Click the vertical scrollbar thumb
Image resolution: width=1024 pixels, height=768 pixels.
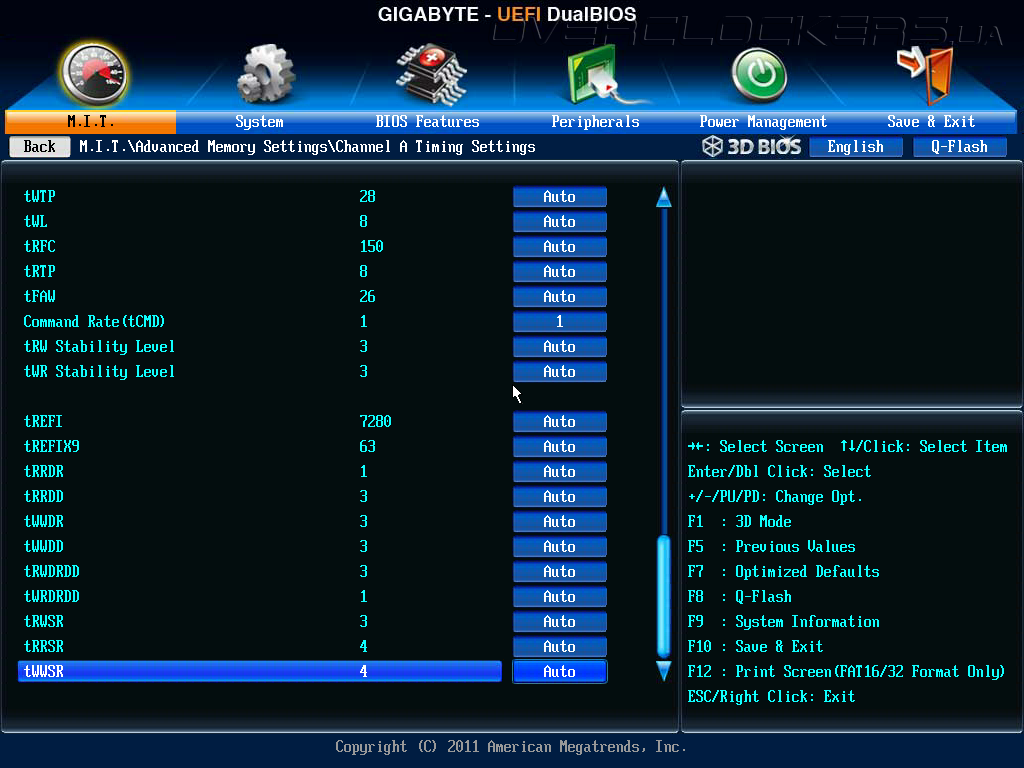pos(664,596)
